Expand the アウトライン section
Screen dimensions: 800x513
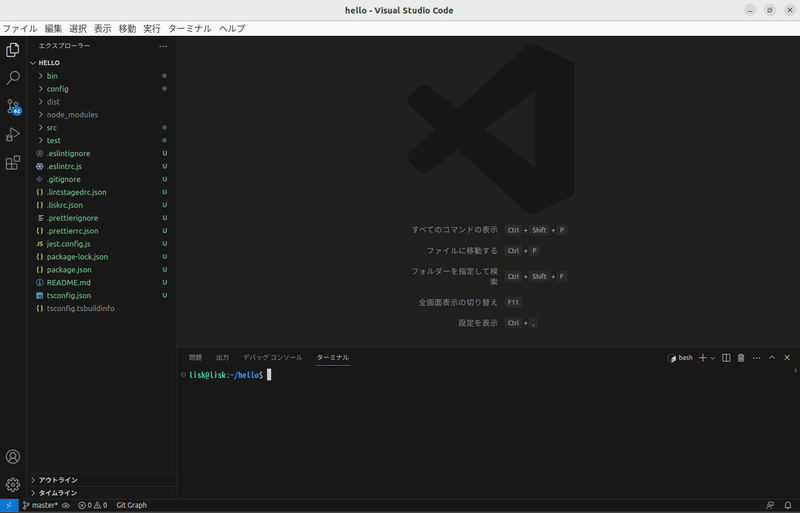102,480
